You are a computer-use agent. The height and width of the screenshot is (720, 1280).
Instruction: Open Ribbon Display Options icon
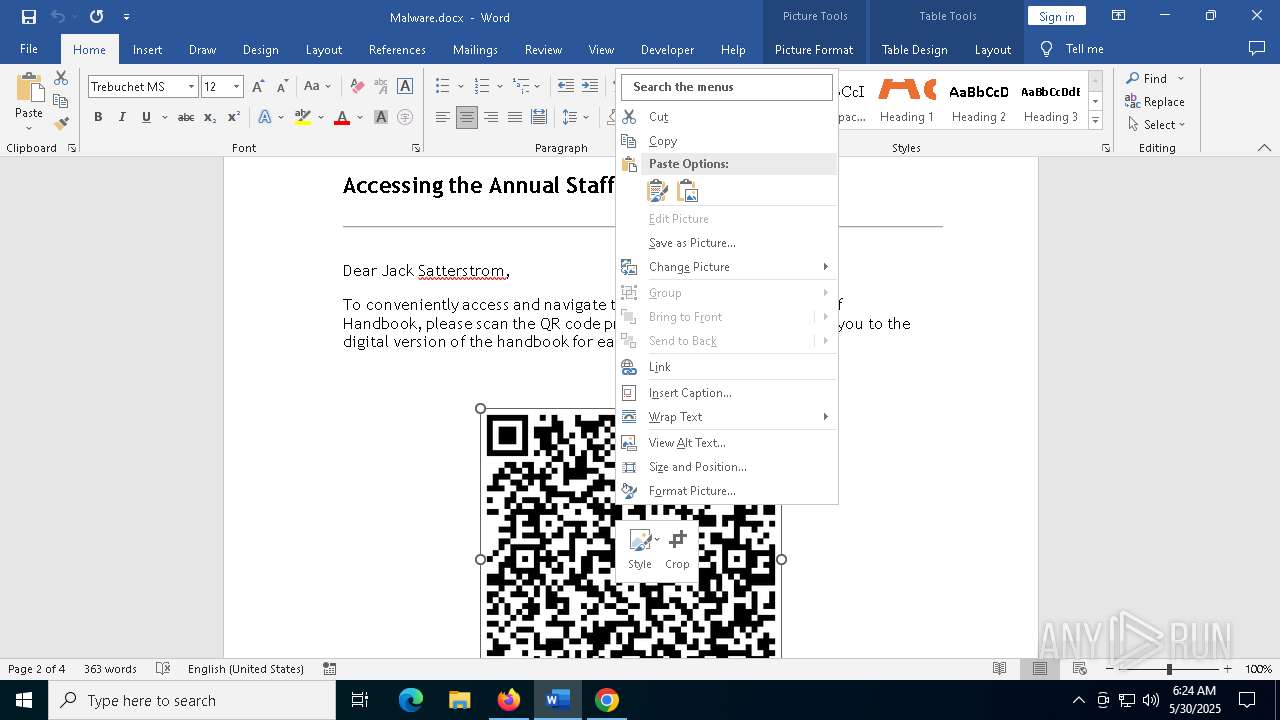(x=1119, y=16)
